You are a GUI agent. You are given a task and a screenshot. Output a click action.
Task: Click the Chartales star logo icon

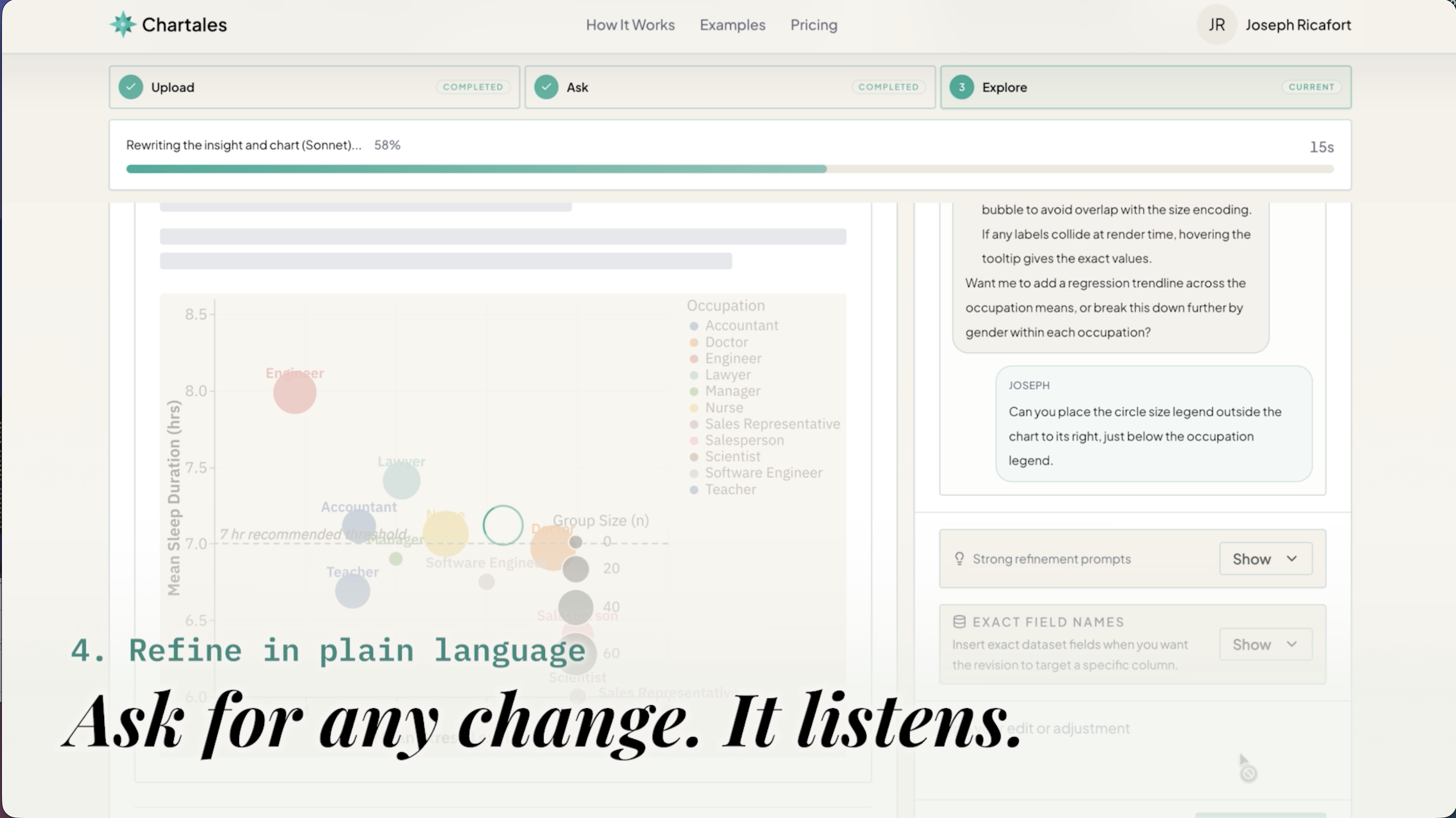(x=123, y=24)
